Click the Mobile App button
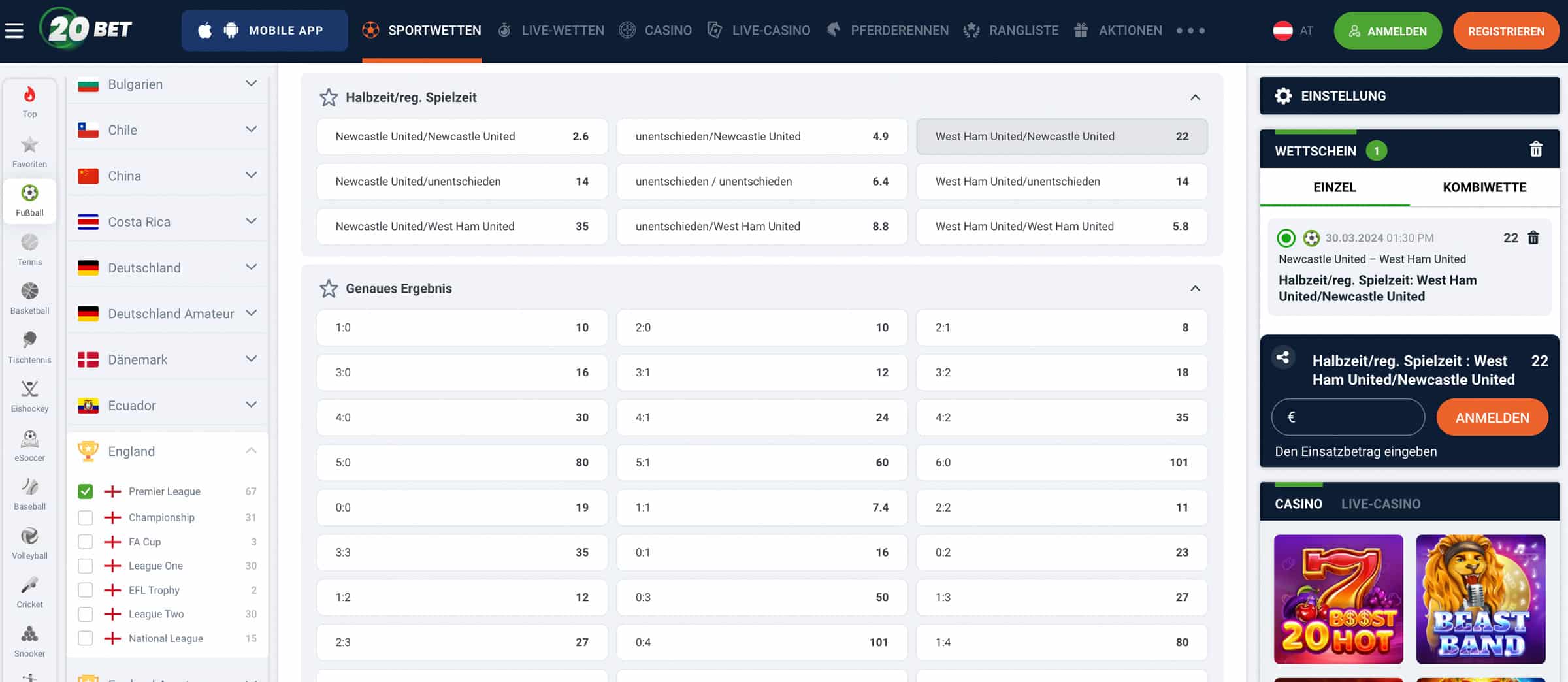This screenshot has width=1568, height=682. click(265, 31)
